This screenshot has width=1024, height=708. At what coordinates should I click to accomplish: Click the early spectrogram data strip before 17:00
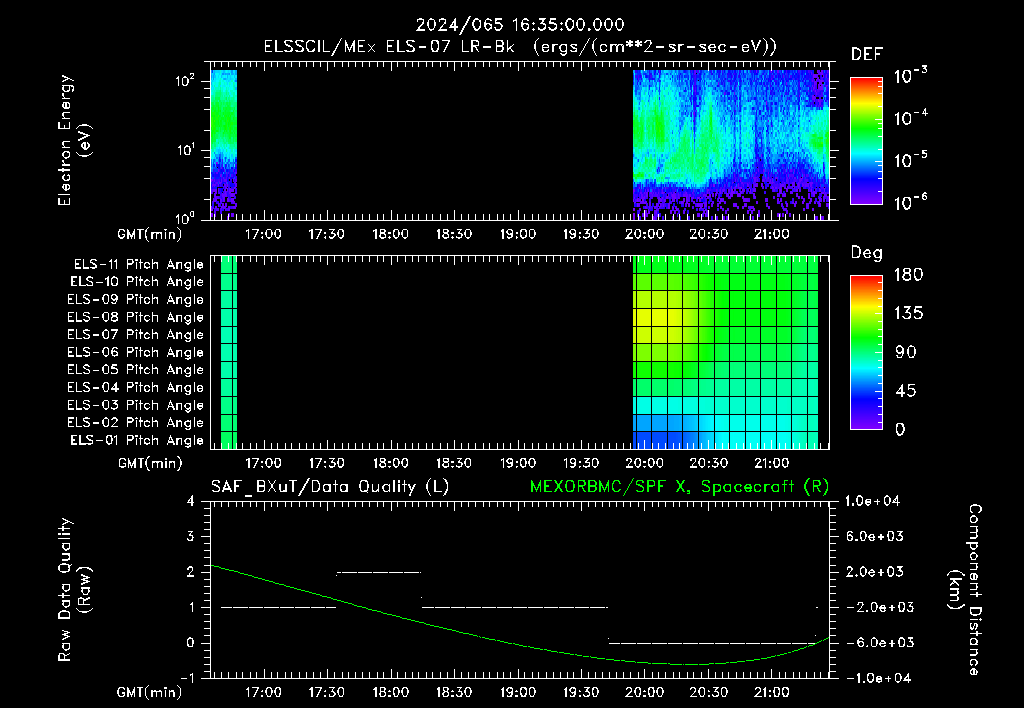223,144
